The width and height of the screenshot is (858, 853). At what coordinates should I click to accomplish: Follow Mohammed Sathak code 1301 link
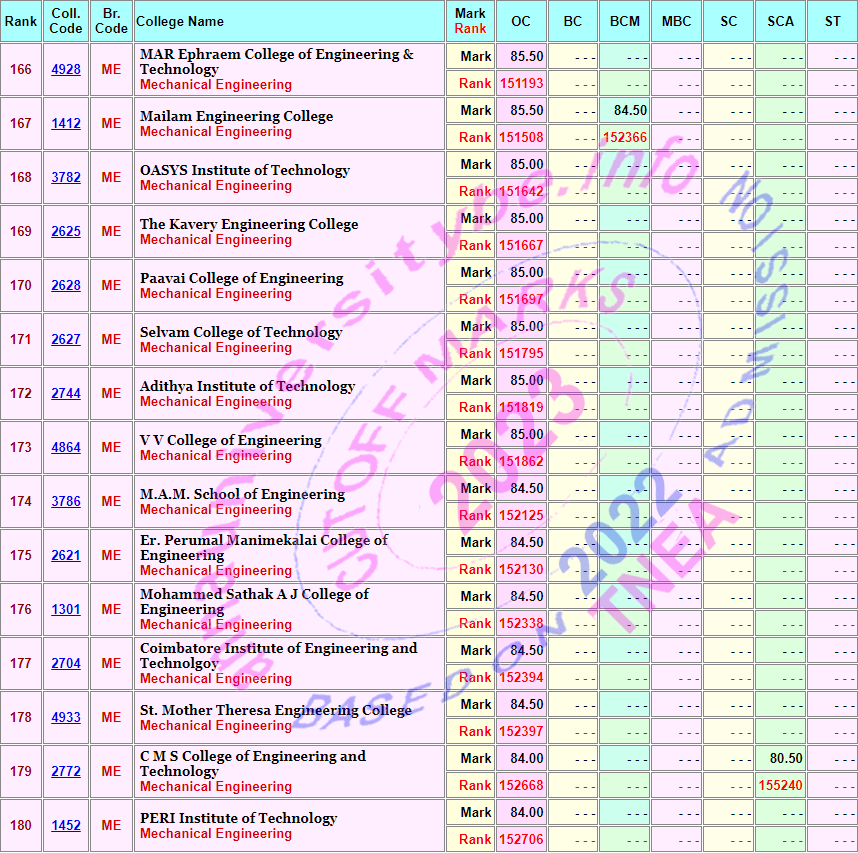(66, 610)
